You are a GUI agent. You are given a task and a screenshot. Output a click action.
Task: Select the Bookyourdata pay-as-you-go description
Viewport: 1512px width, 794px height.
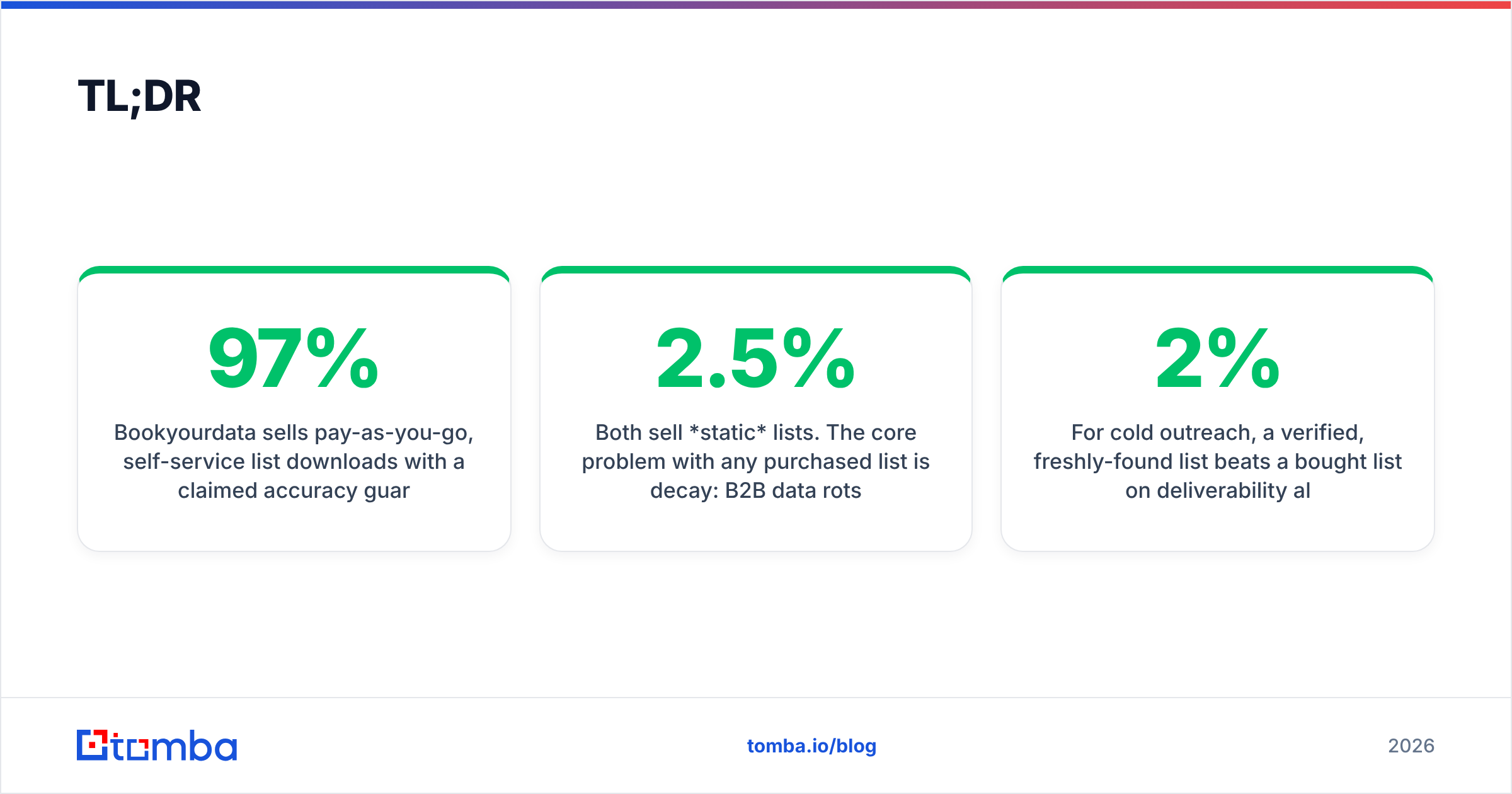click(x=294, y=461)
